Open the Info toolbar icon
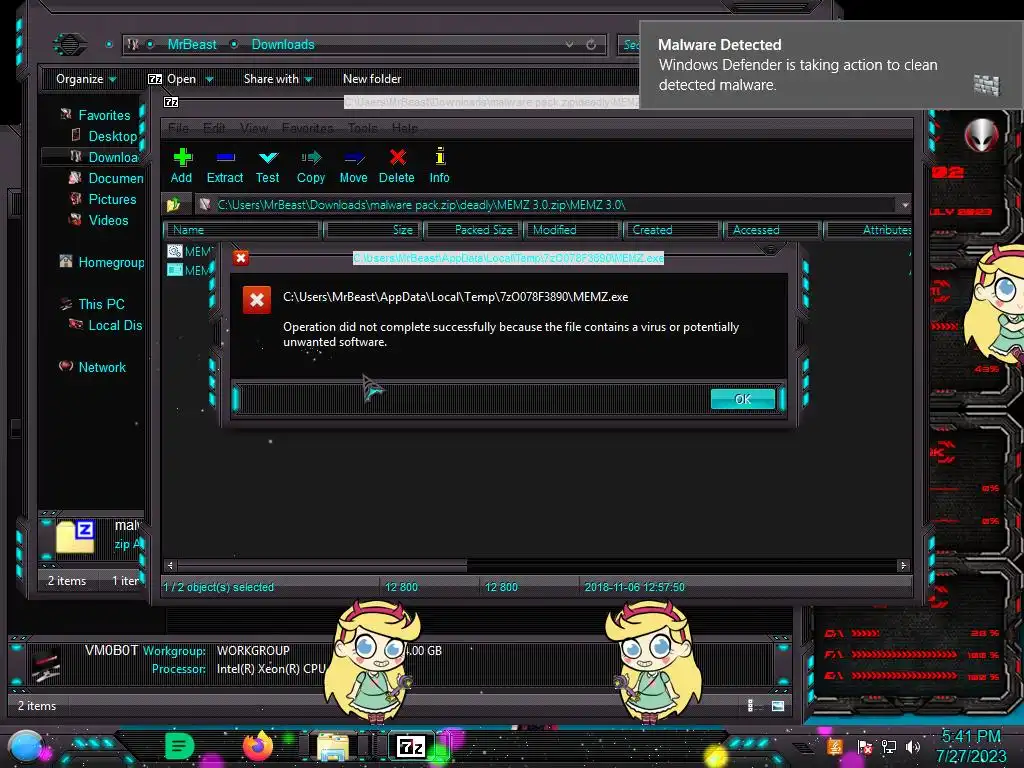The height and width of the screenshot is (768, 1024). click(440, 166)
